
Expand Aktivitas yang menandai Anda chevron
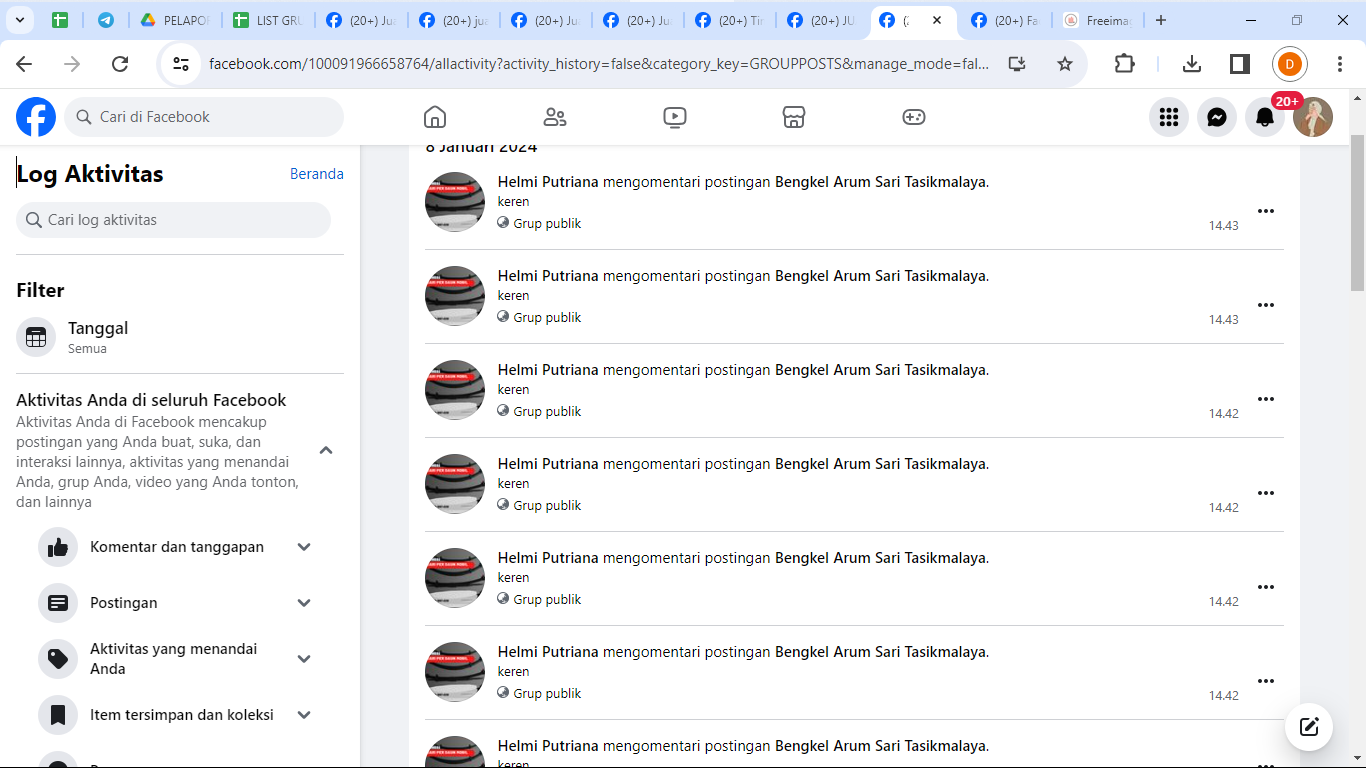(x=305, y=659)
